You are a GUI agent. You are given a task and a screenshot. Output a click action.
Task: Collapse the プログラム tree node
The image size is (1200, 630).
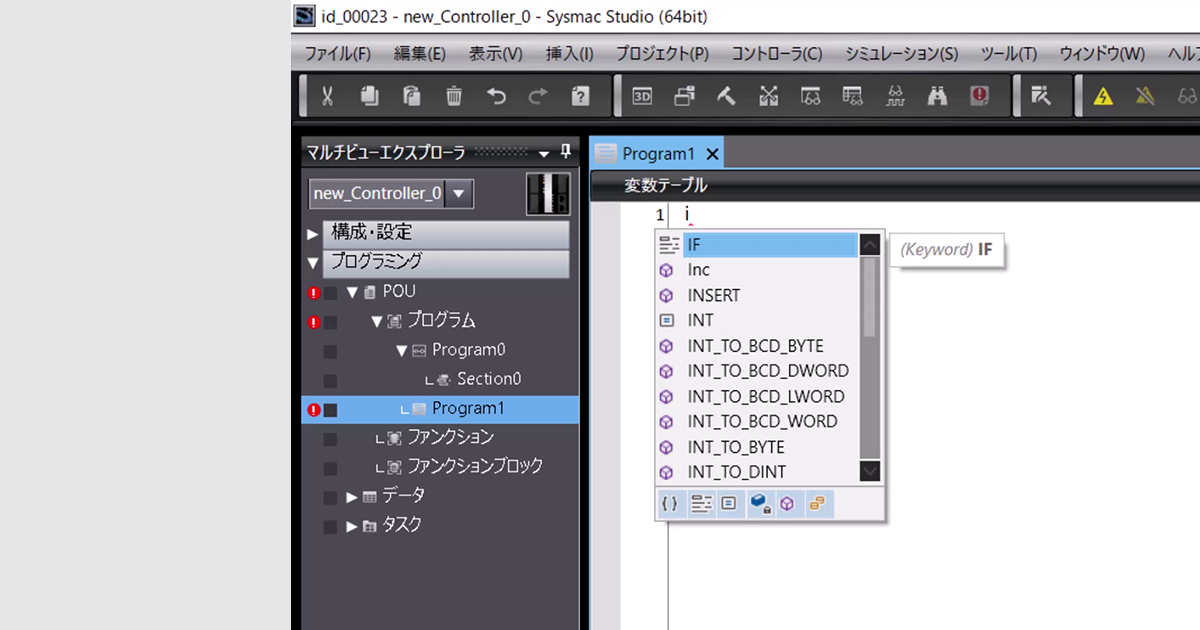377,321
